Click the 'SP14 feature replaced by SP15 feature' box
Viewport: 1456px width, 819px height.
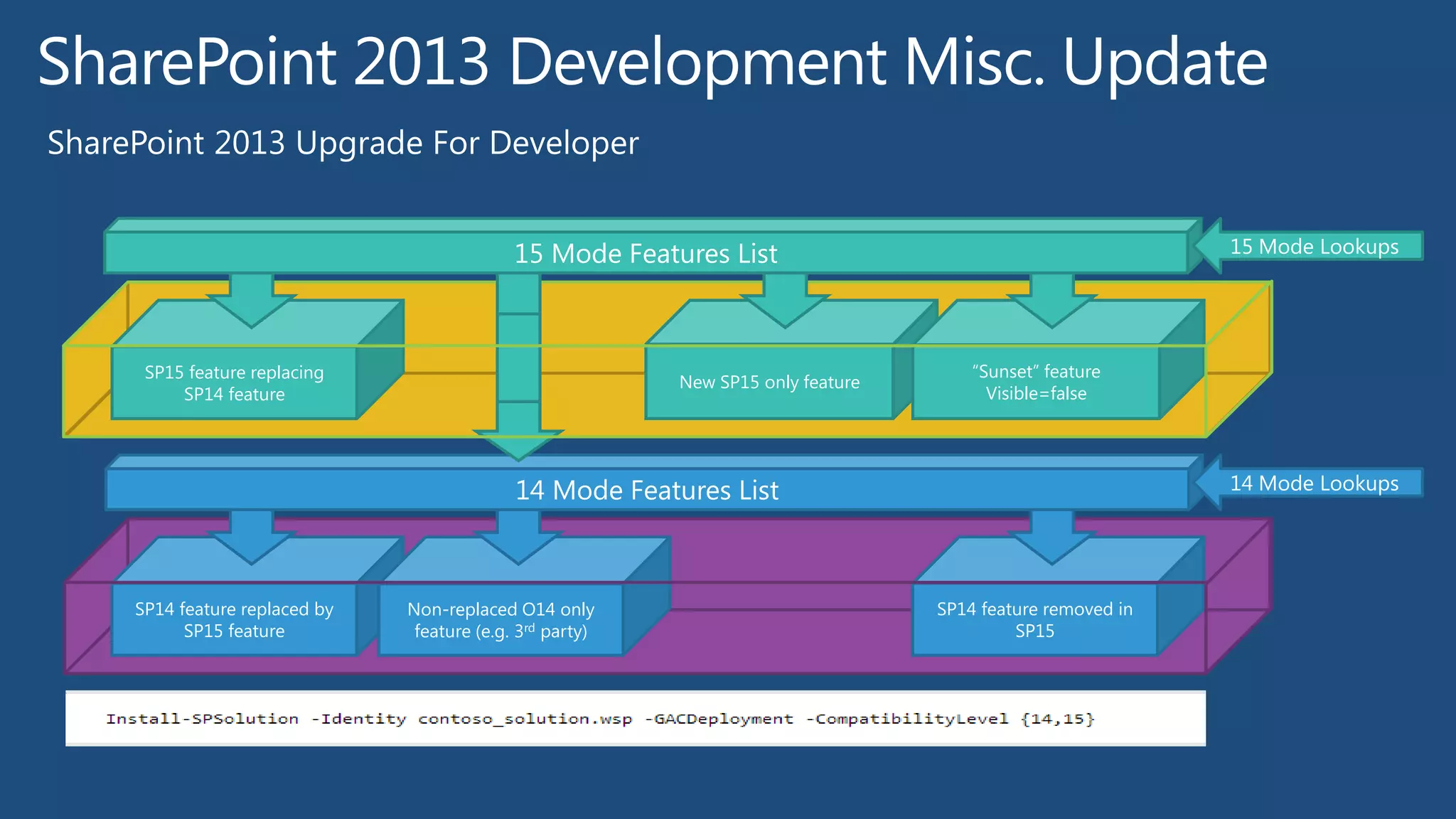coord(234,620)
